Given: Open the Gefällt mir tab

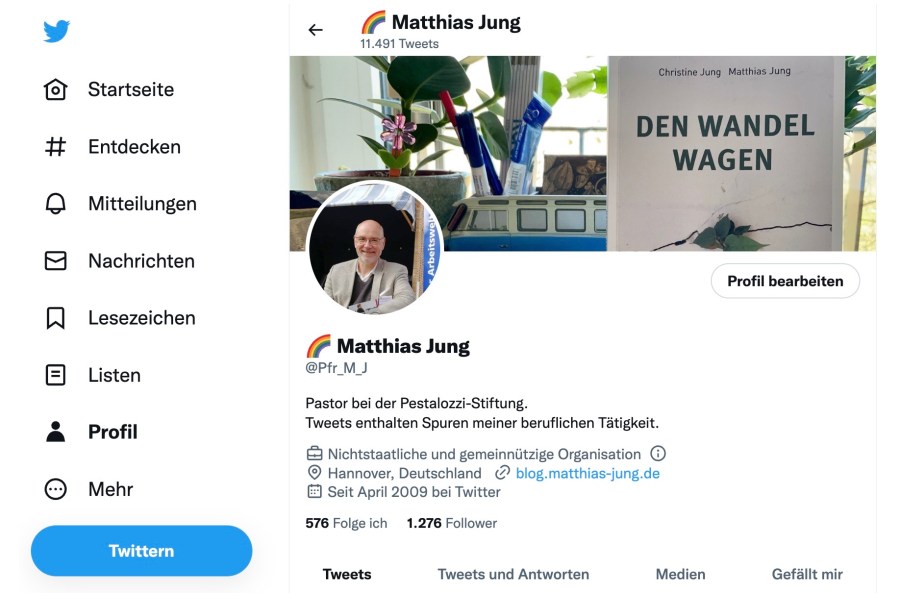Looking at the screenshot, I should click(x=807, y=574).
